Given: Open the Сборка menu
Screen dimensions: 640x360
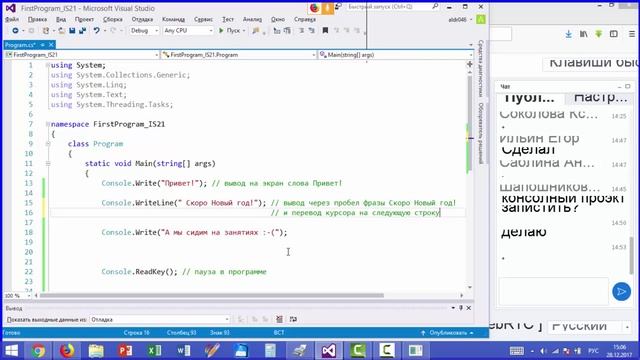Looking at the screenshot, I should point(113,20).
